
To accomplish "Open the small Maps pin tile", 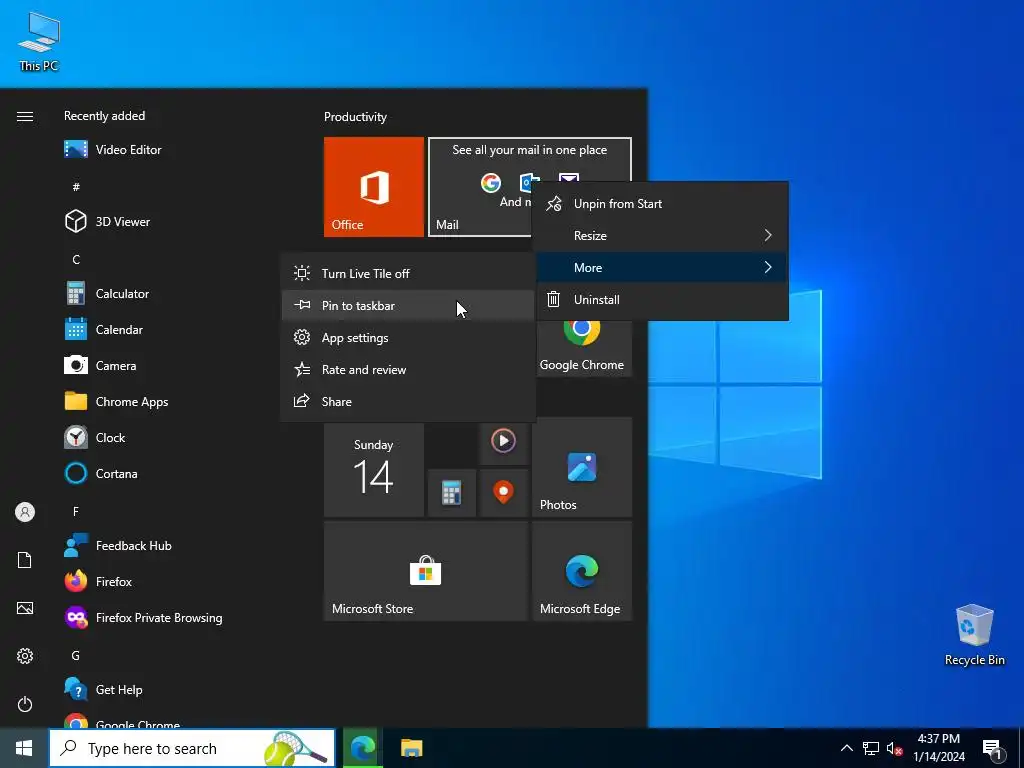I will pos(504,493).
